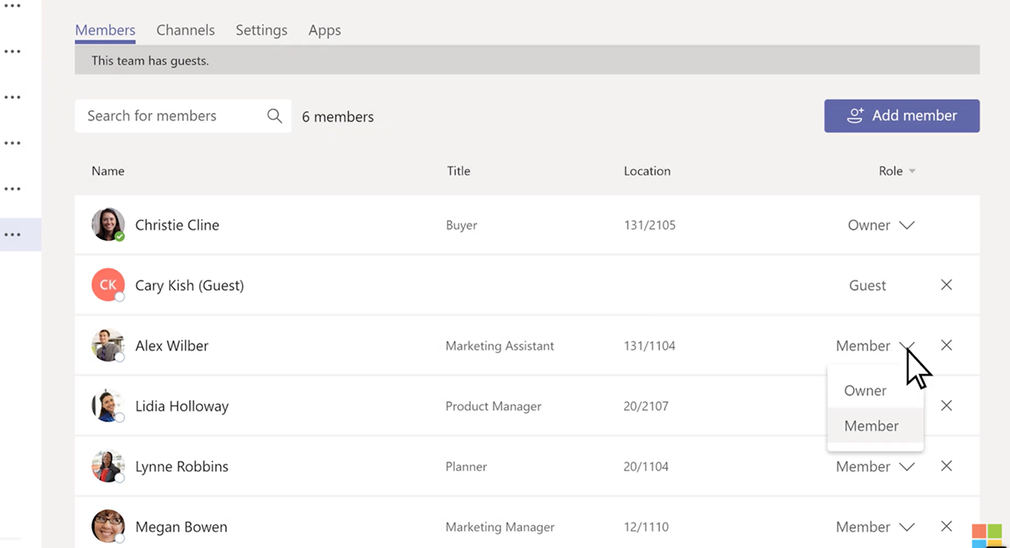Screen dimensions: 1010x548
Task: Remove Megan Bowen with the X icon
Action: 946,527
